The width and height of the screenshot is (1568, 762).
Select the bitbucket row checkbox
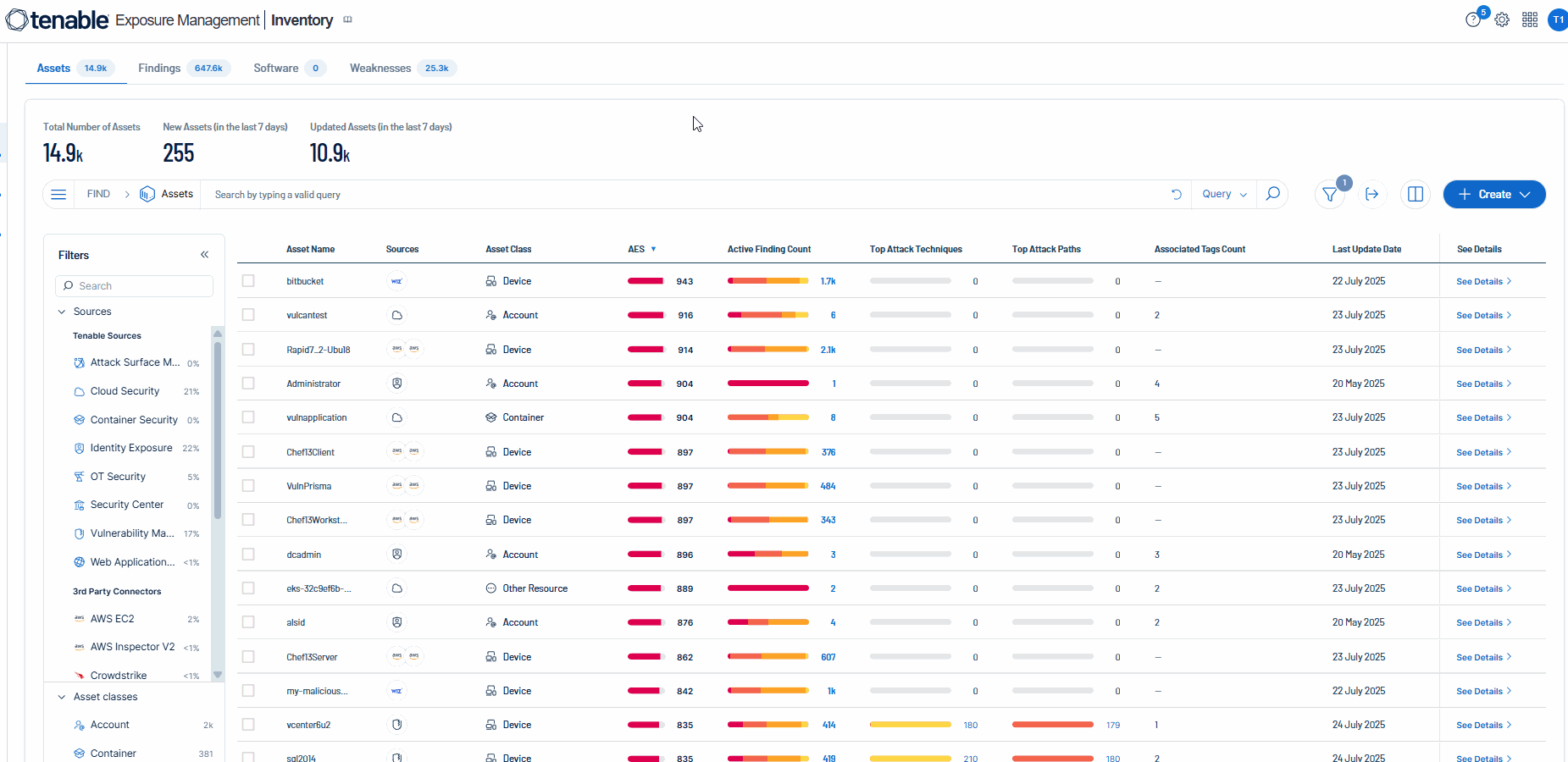click(248, 281)
